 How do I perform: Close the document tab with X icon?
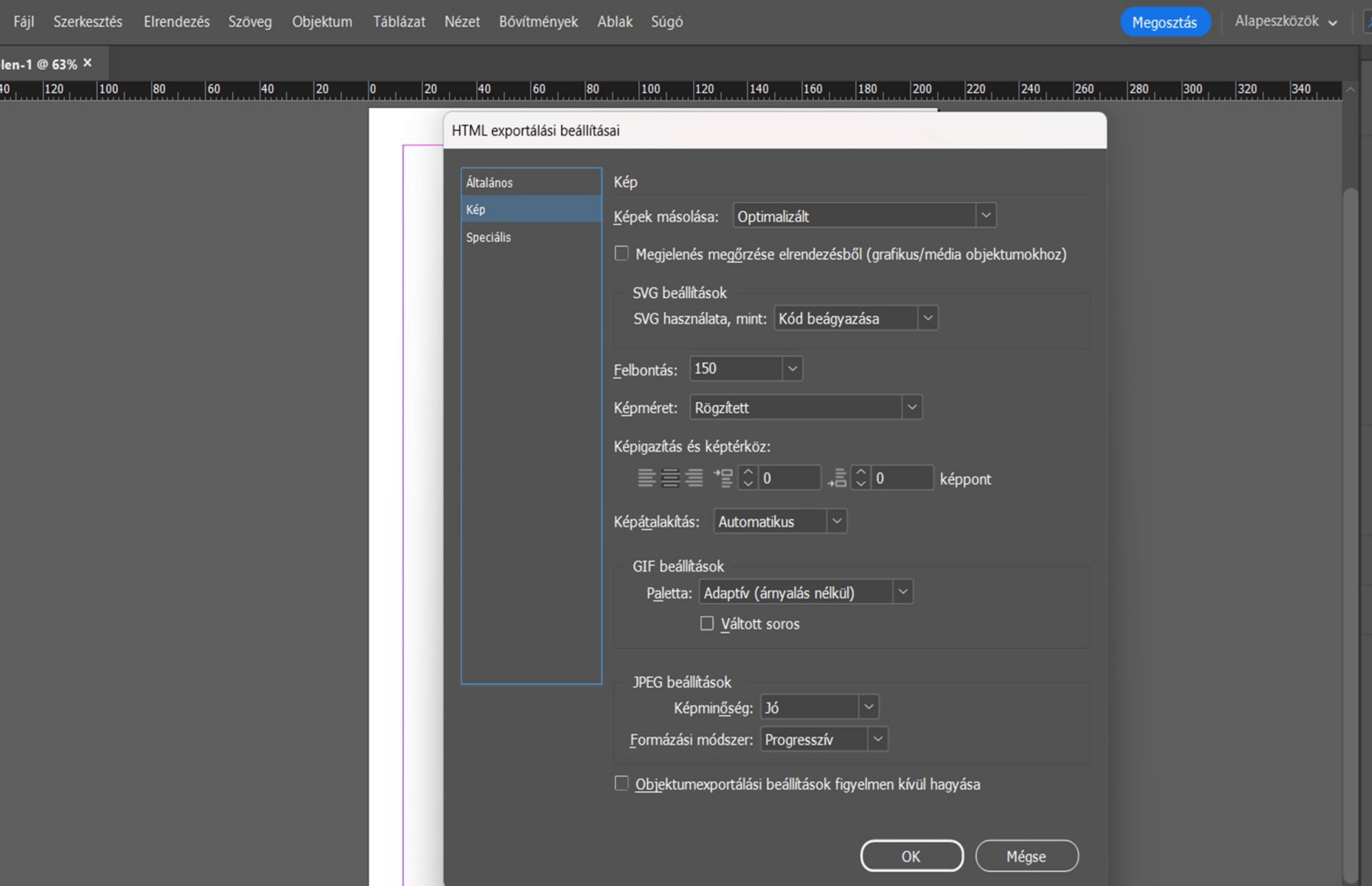coord(87,63)
